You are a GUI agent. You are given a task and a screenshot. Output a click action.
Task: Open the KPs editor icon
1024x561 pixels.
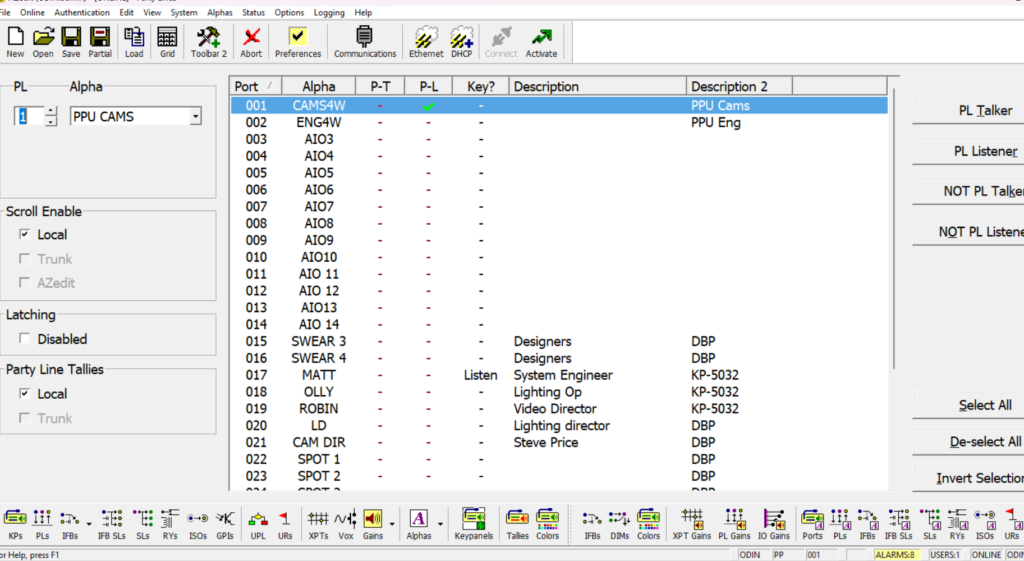tap(14, 523)
